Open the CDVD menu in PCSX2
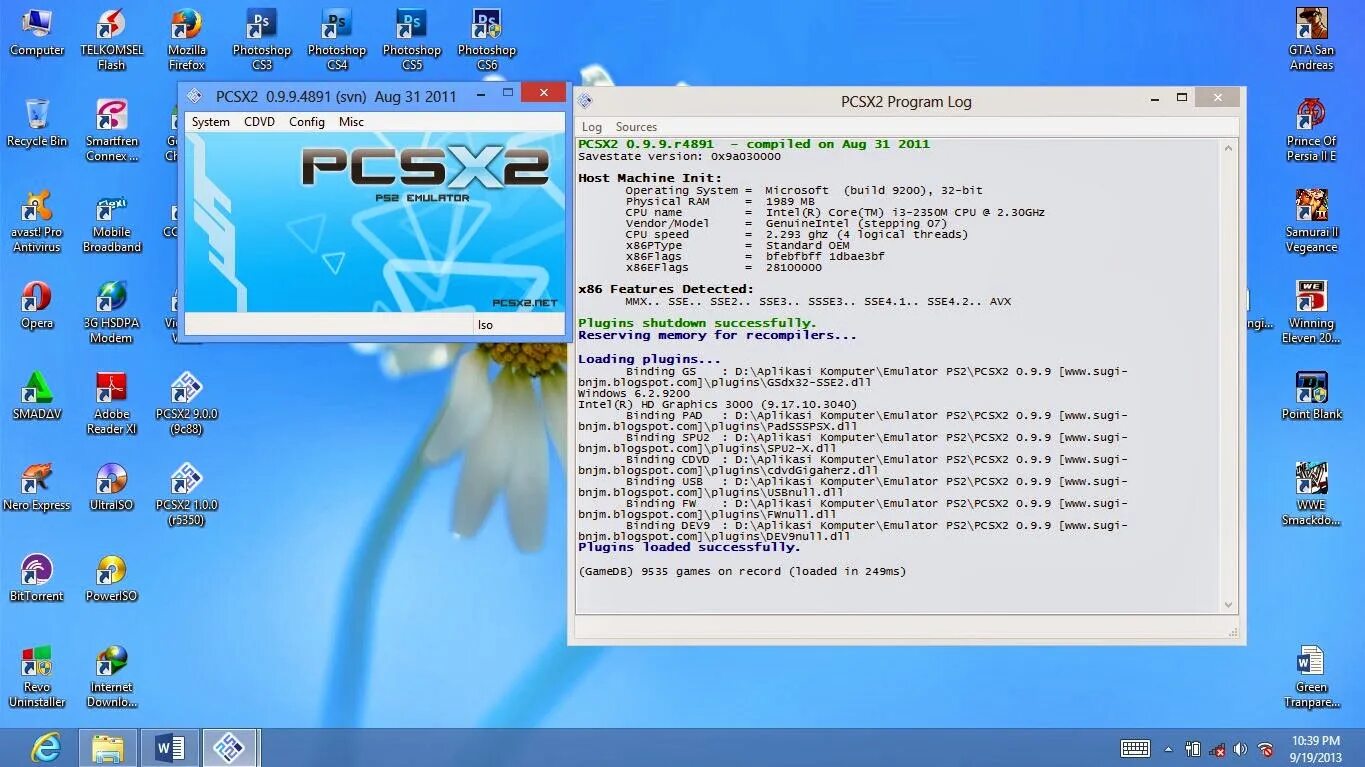 click(259, 121)
